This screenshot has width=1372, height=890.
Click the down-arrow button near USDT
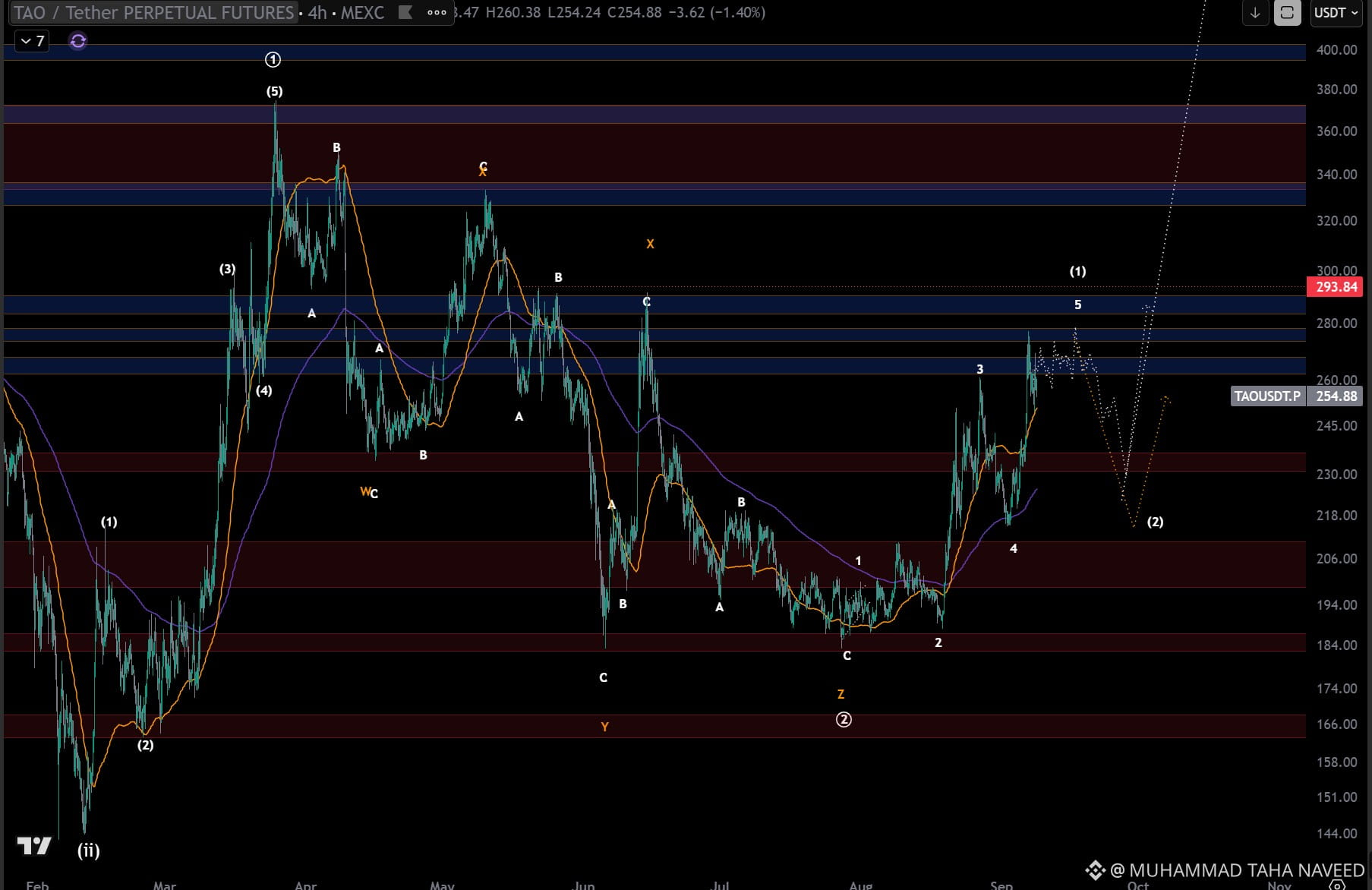(1255, 13)
